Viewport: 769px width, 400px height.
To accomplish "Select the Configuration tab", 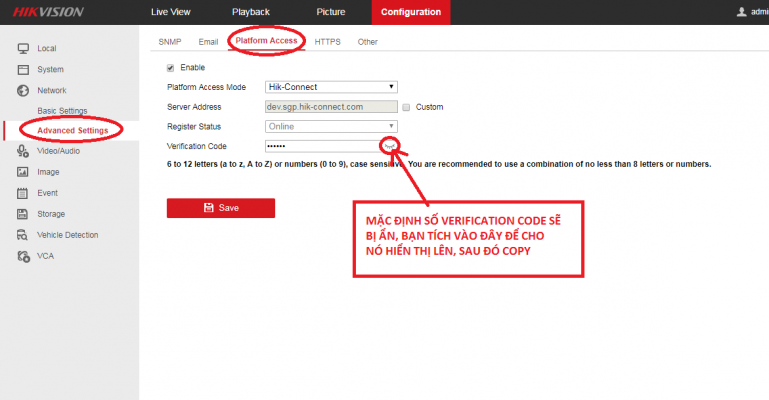I will point(411,12).
